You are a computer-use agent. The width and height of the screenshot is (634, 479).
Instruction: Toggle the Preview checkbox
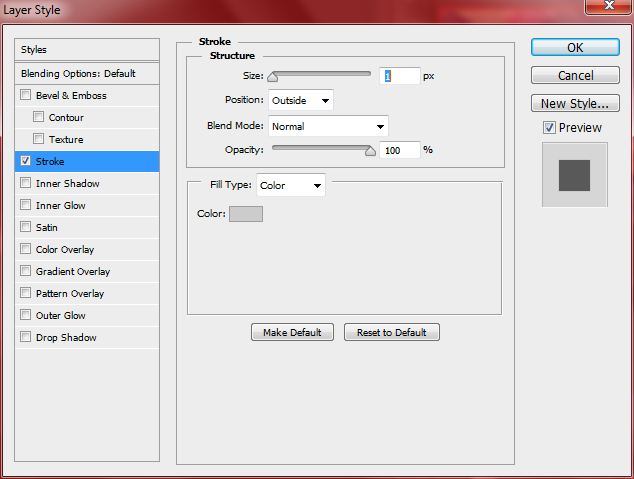pyautogui.click(x=549, y=128)
